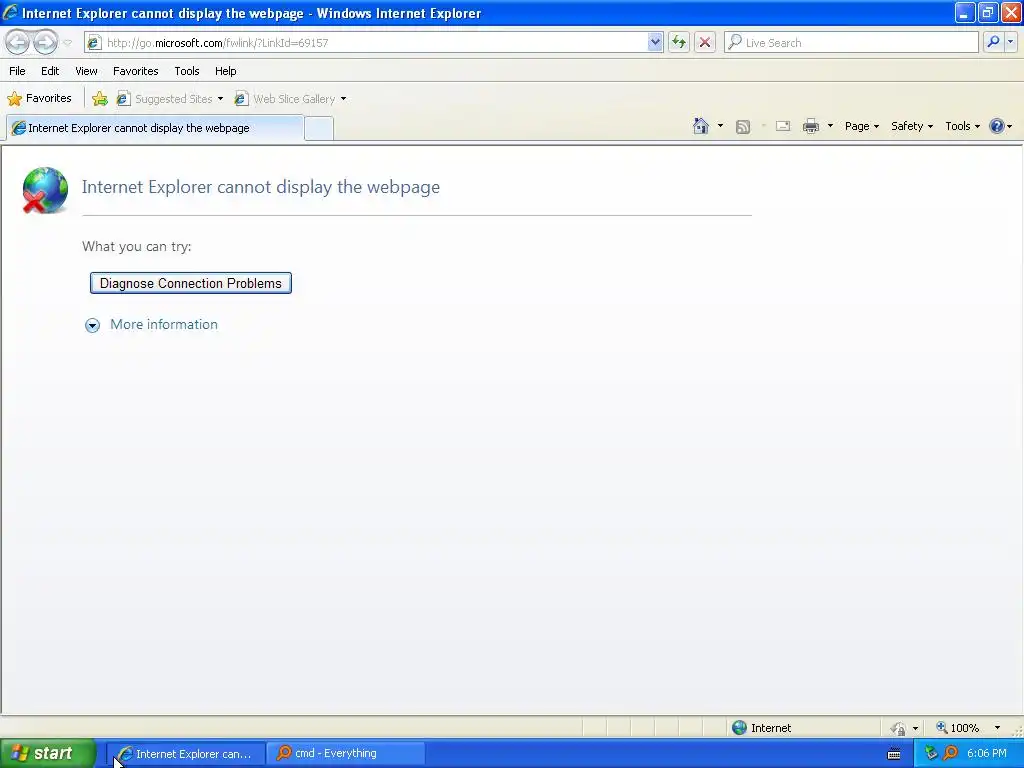Expand the address bar autocomplete dropdown
Viewport: 1024px width, 768px height.
[x=655, y=42]
